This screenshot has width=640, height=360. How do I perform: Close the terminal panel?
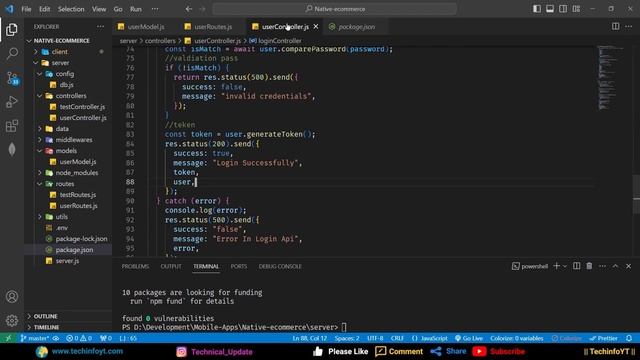629,266
